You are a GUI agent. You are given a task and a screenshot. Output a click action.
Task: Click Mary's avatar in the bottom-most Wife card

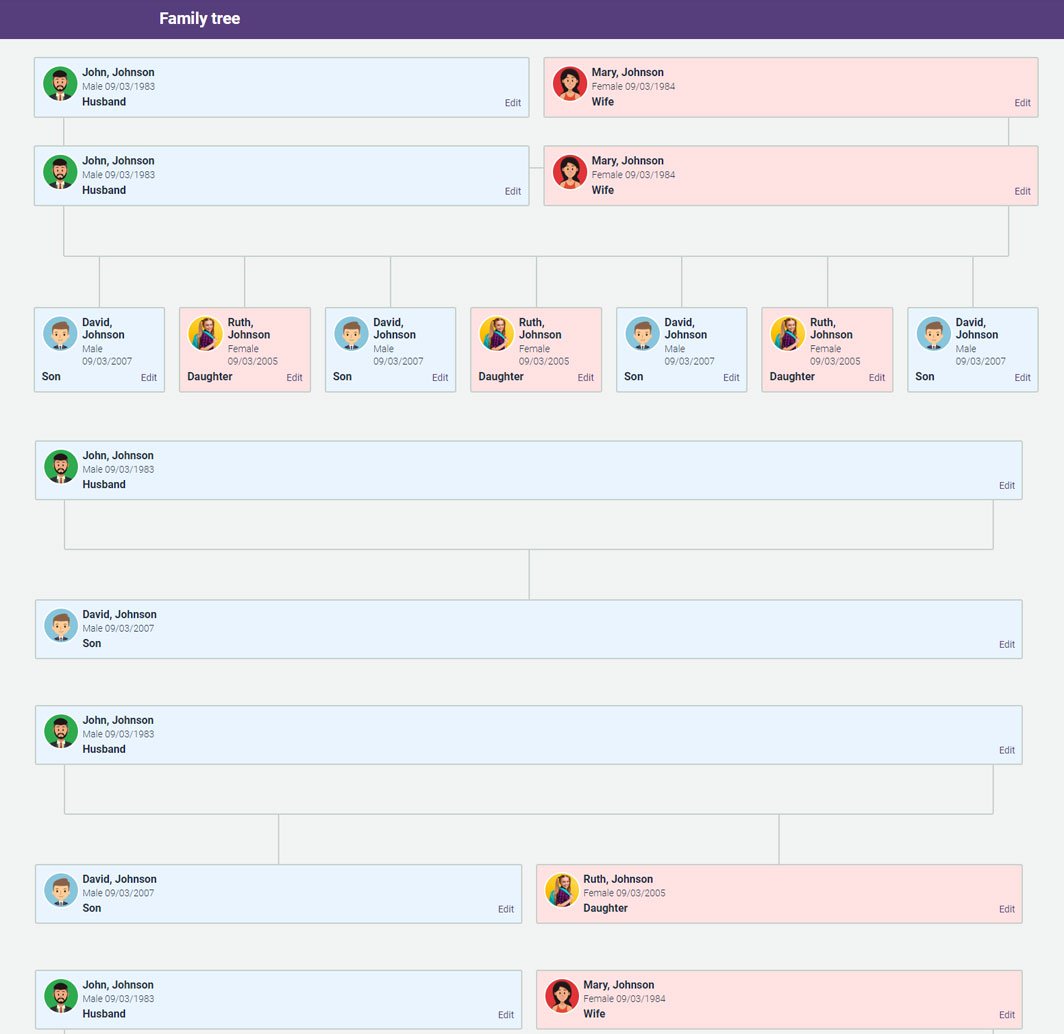click(x=562, y=996)
